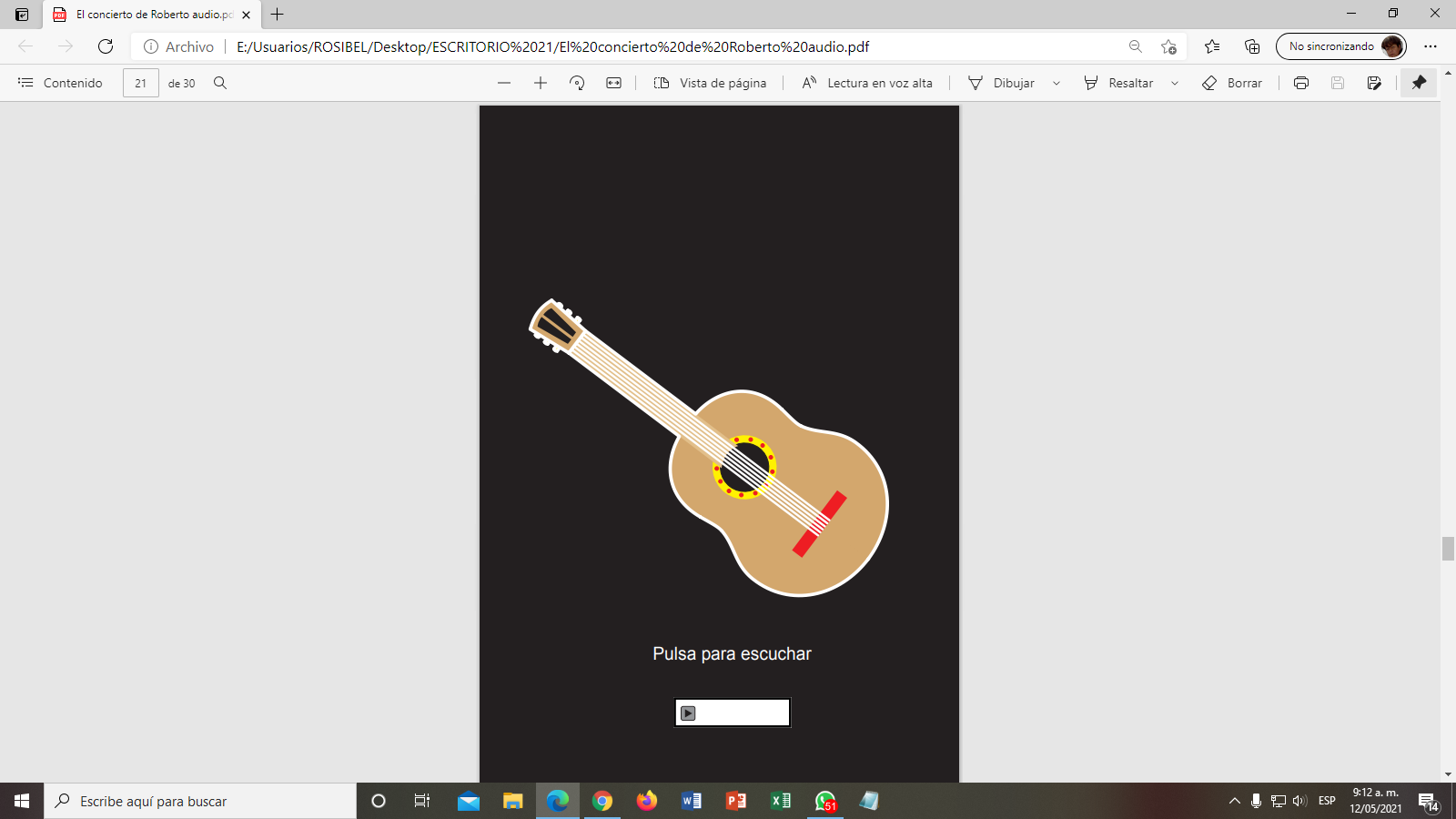Rotate the PDF page
The image size is (1456, 819).
[x=577, y=83]
